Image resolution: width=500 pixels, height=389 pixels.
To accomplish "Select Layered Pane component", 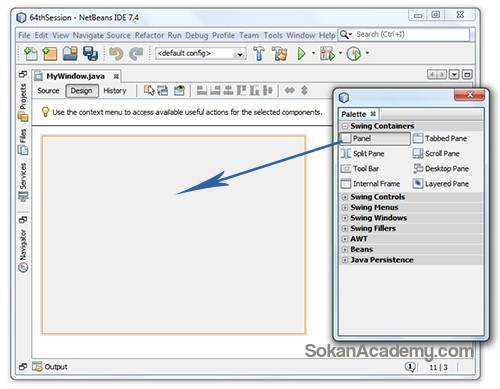I will coord(441,184).
